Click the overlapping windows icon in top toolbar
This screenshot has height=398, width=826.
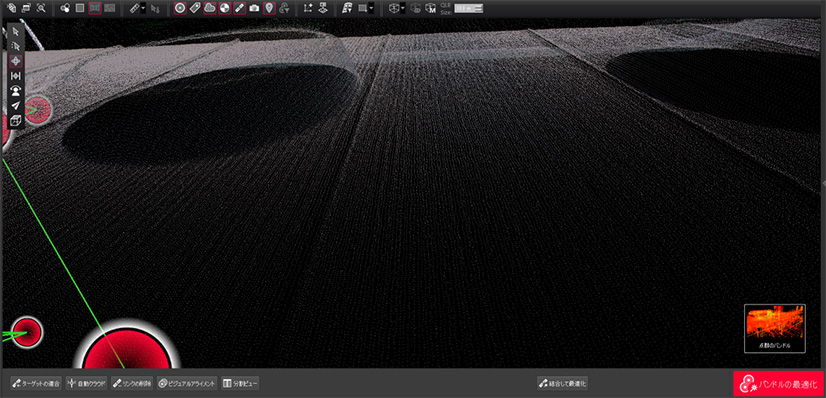[x=26, y=8]
